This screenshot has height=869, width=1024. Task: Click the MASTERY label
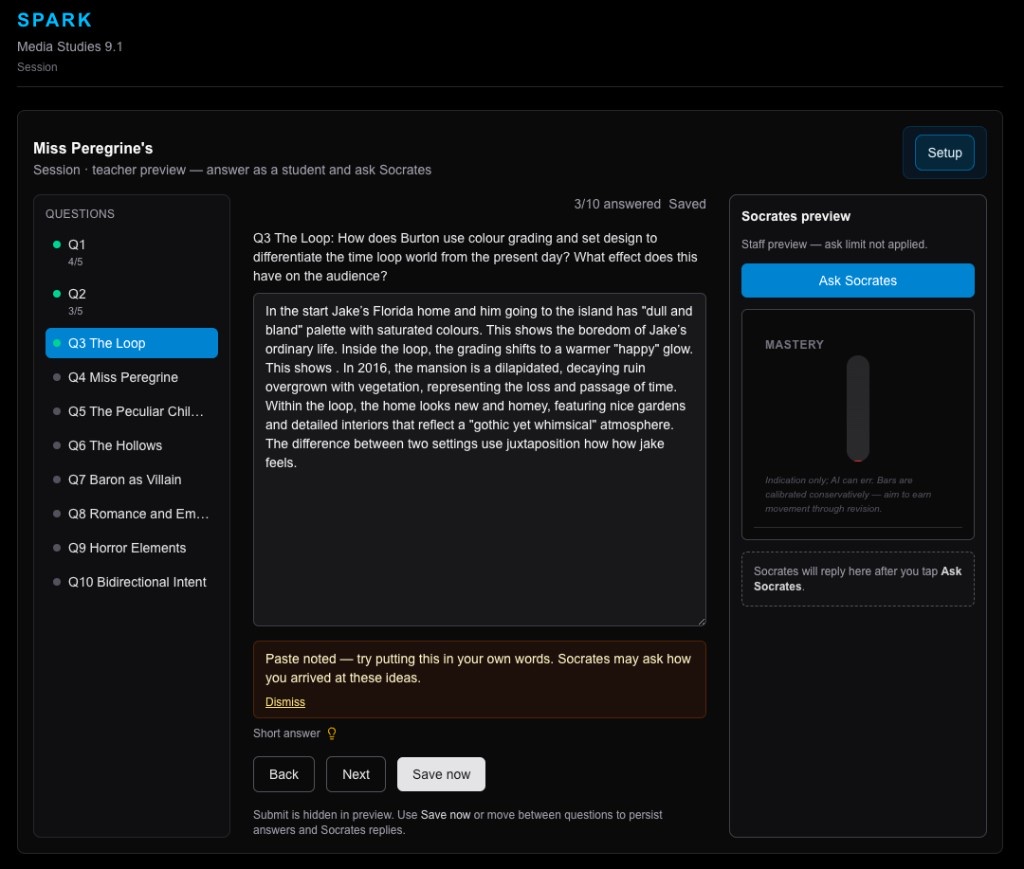(x=794, y=345)
